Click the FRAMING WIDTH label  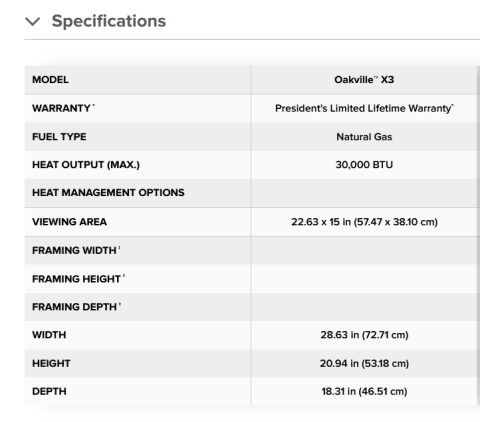(76, 250)
